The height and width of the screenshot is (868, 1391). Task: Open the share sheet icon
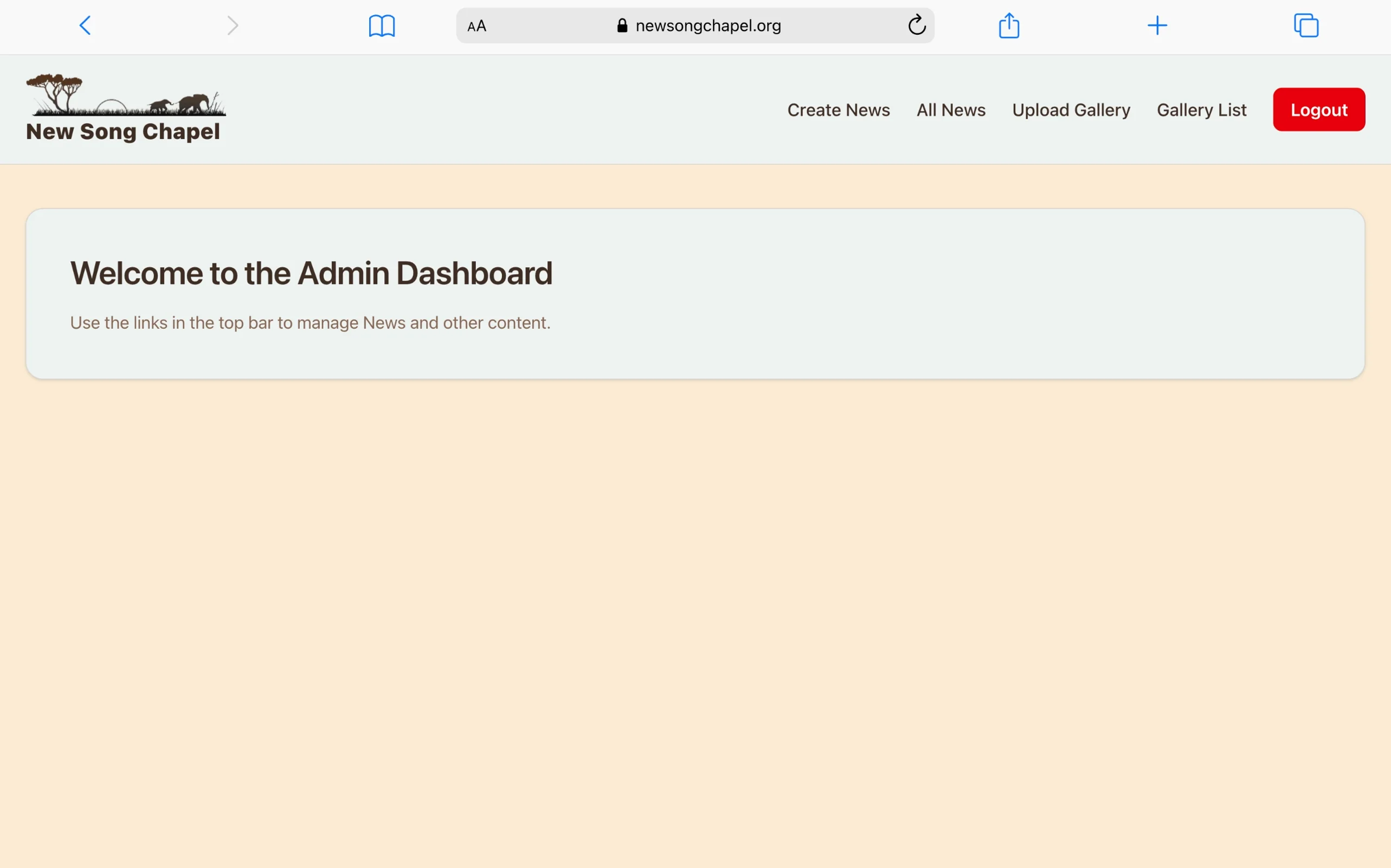[x=1009, y=25]
